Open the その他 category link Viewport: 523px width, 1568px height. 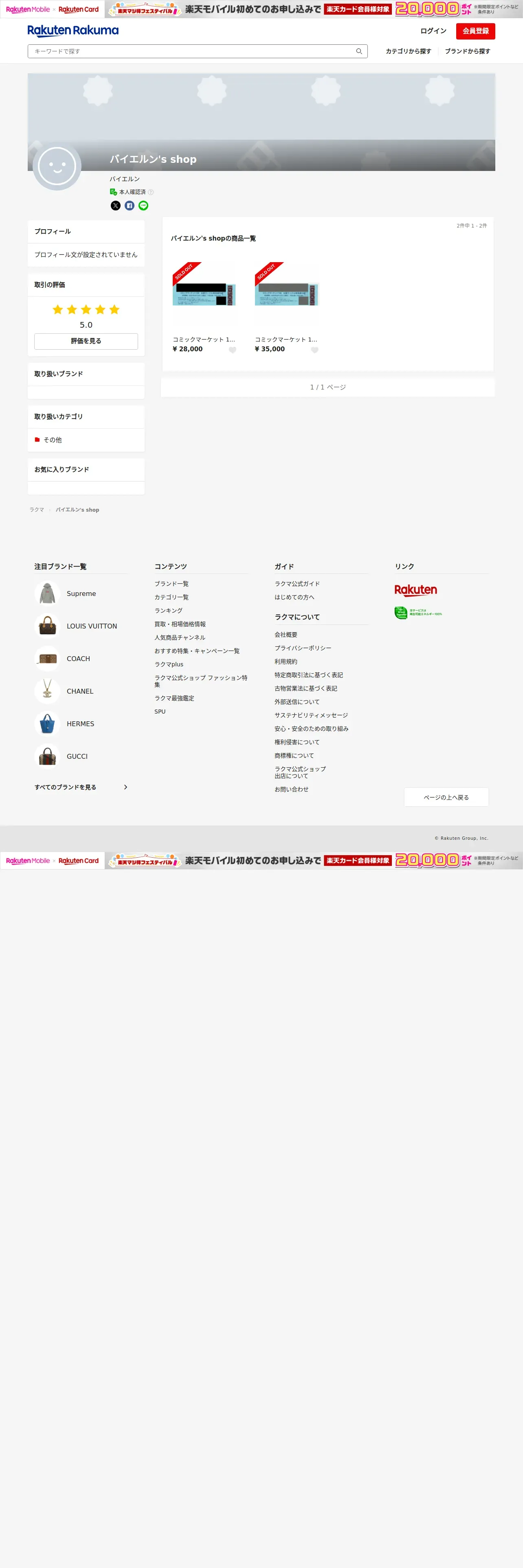pos(53,440)
